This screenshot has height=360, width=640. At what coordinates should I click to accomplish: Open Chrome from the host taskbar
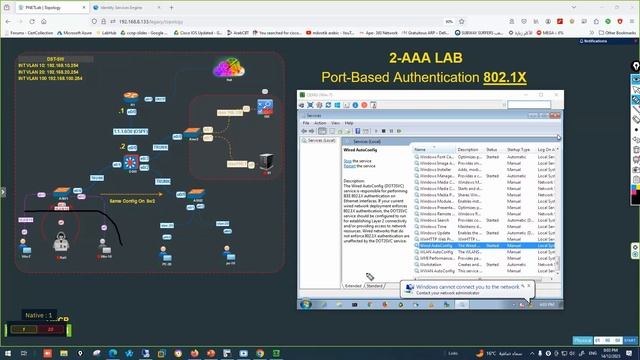260,353
